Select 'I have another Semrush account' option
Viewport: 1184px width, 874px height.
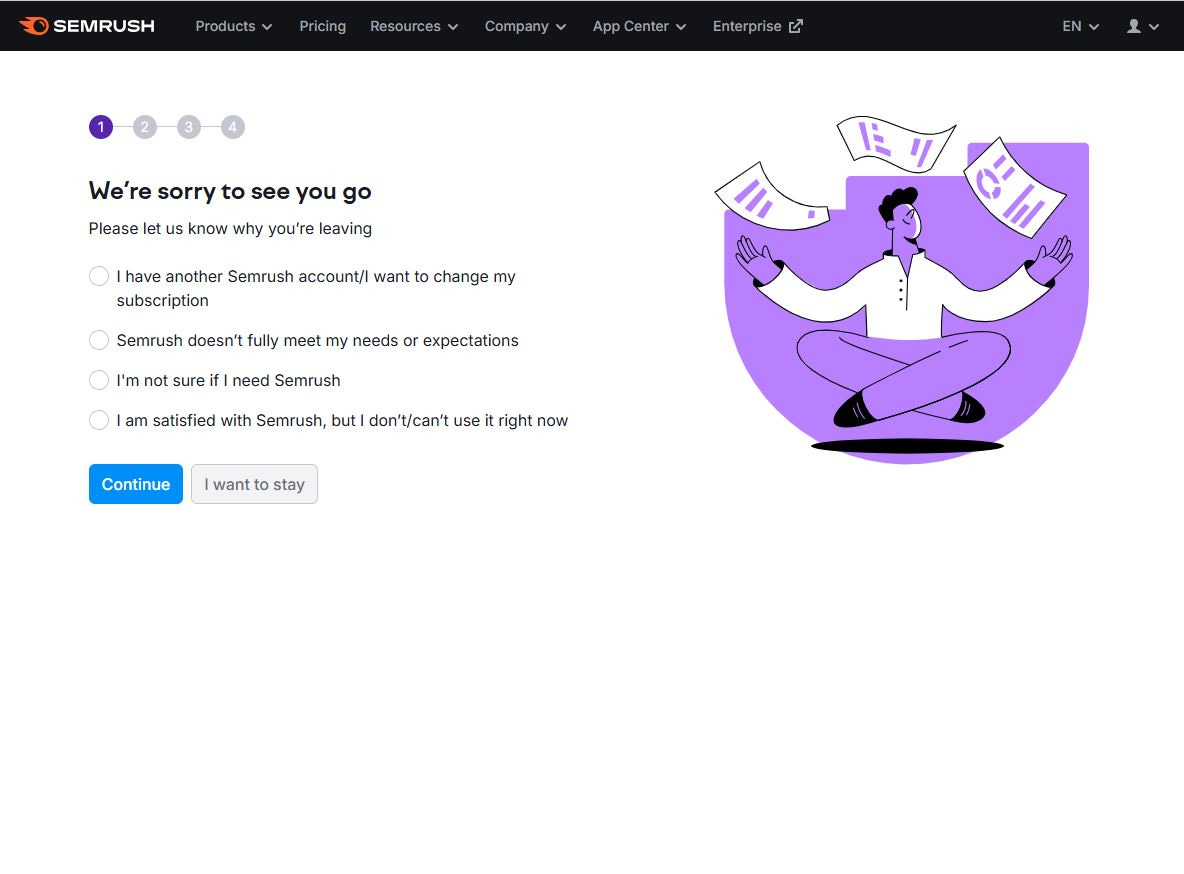point(99,276)
